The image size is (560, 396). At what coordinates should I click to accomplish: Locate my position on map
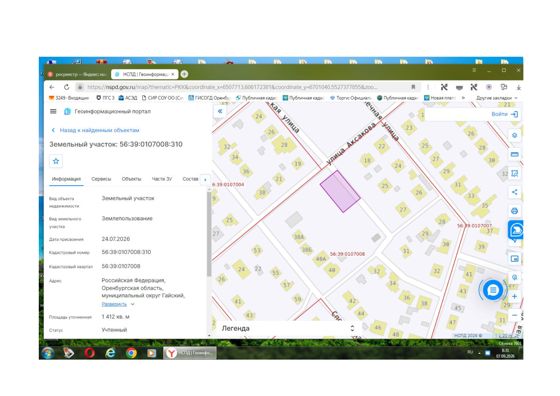tap(515, 277)
